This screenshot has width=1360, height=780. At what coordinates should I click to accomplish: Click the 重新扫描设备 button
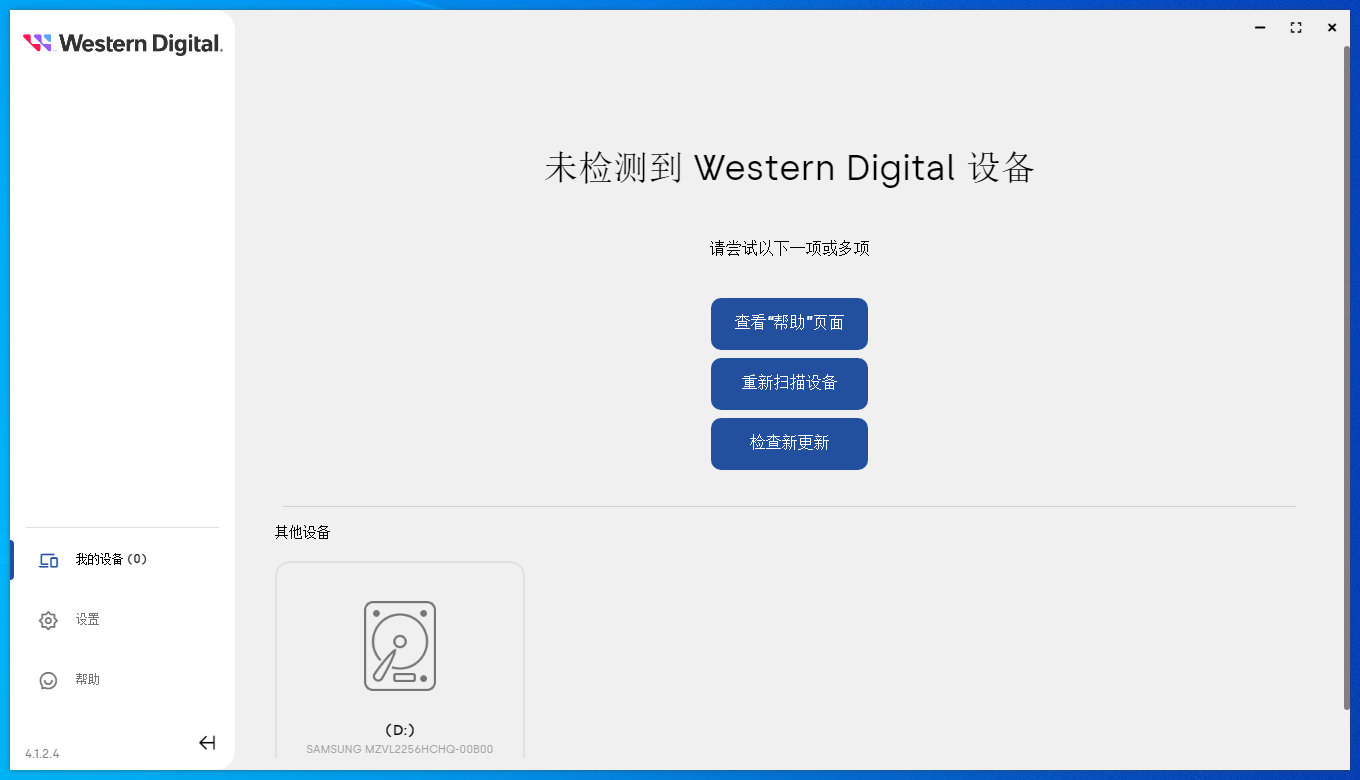pos(789,383)
